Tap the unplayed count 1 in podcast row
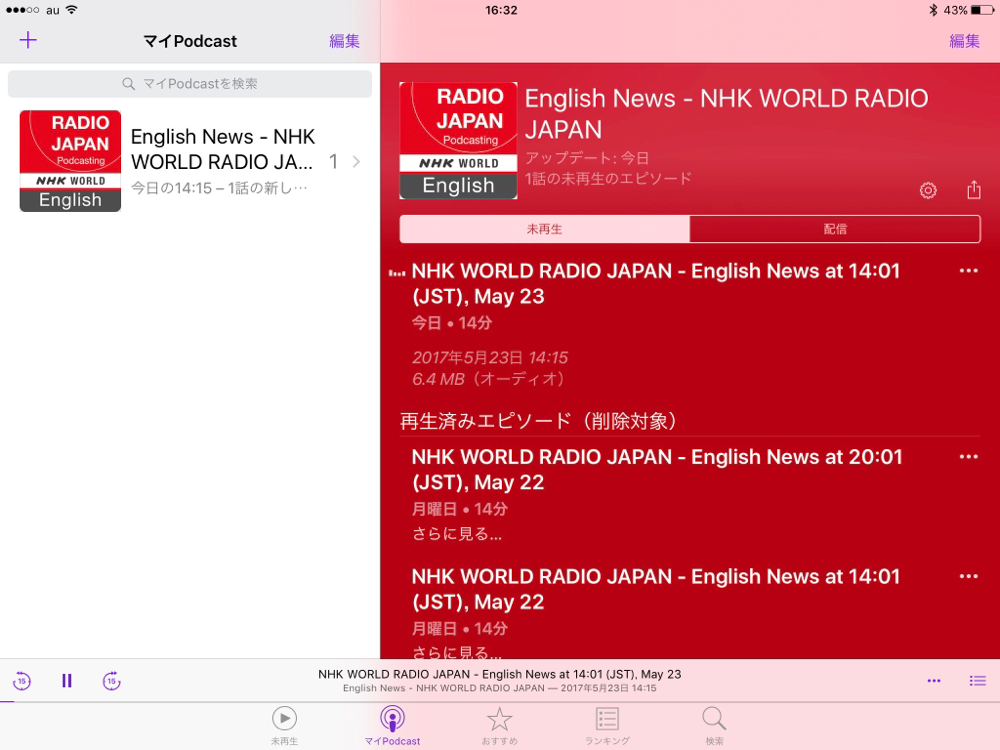Screen dimensions: 1000x750 [x=333, y=162]
